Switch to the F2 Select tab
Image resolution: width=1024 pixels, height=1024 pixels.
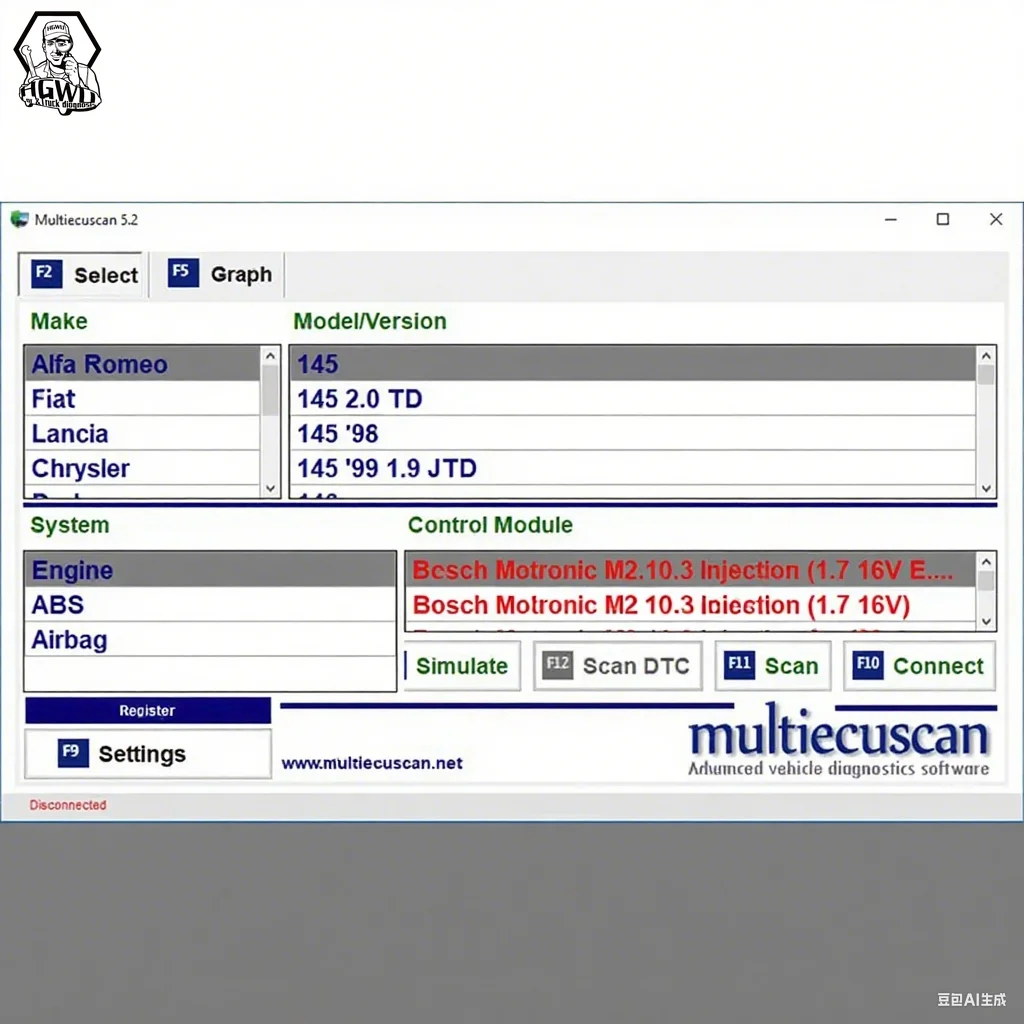pyautogui.click(x=81, y=274)
